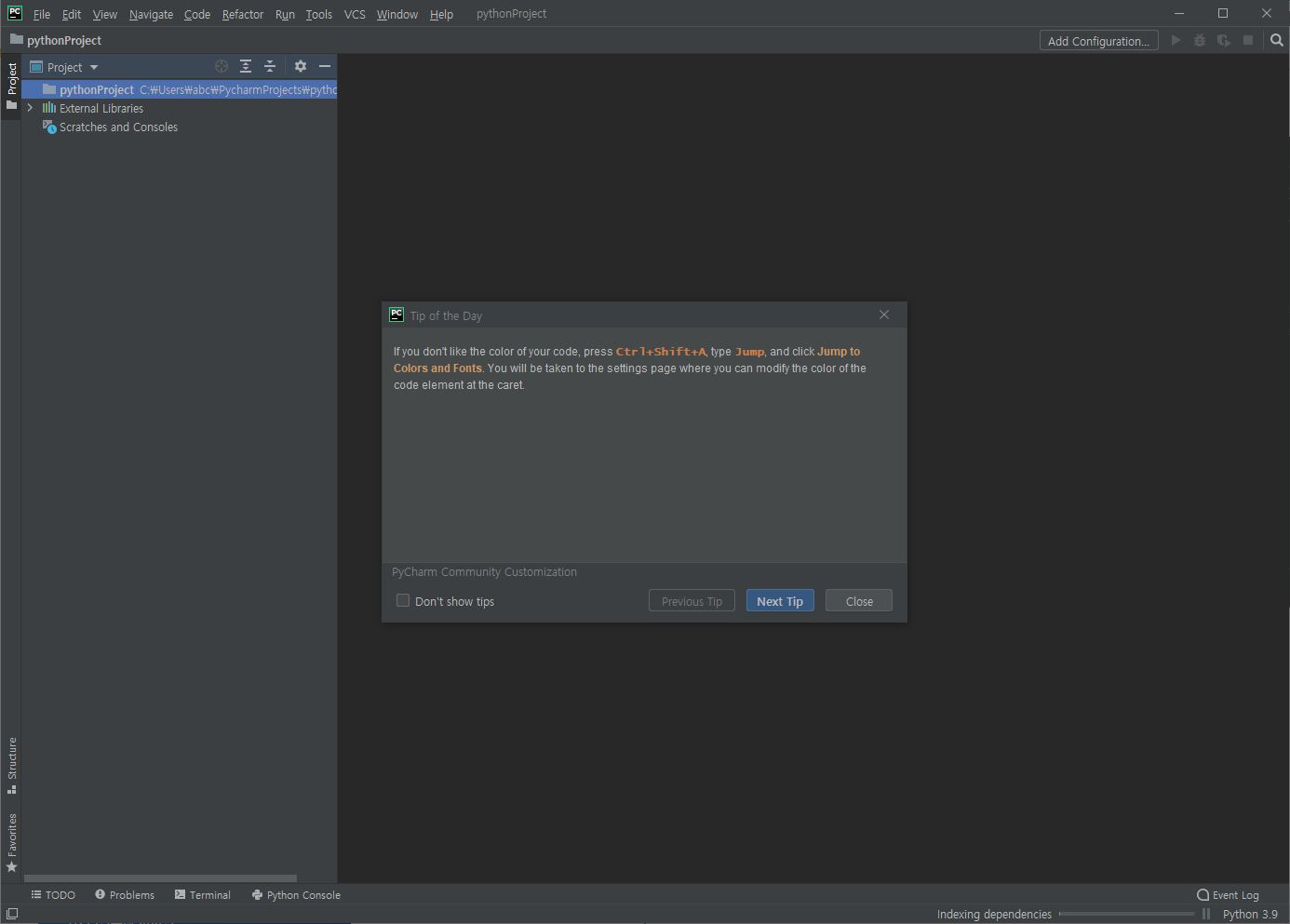Select External Libraries tree item

pos(93,108)
